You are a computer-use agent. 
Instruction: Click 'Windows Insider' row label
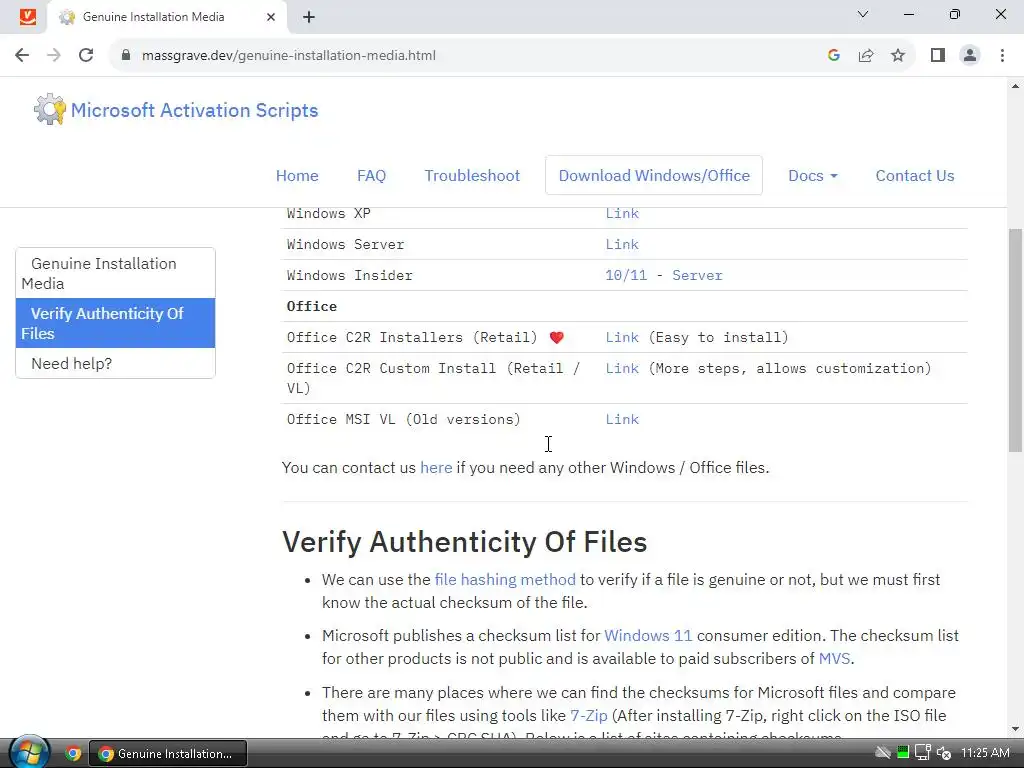click(x=349, y=276)
